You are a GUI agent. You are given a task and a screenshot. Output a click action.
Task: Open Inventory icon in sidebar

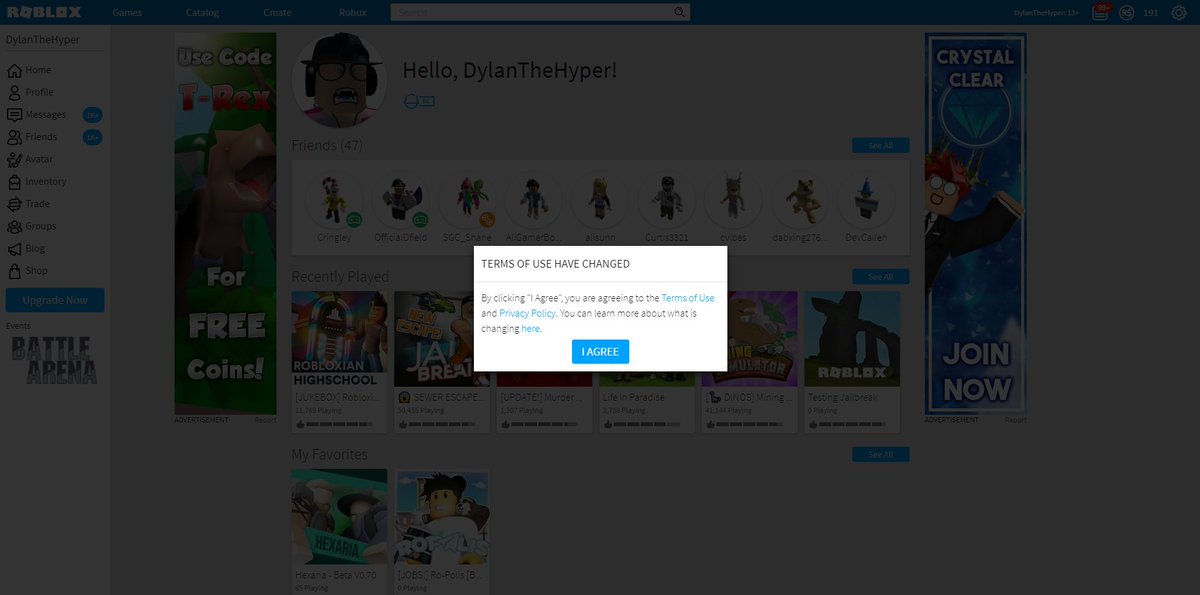pos(14,182)
